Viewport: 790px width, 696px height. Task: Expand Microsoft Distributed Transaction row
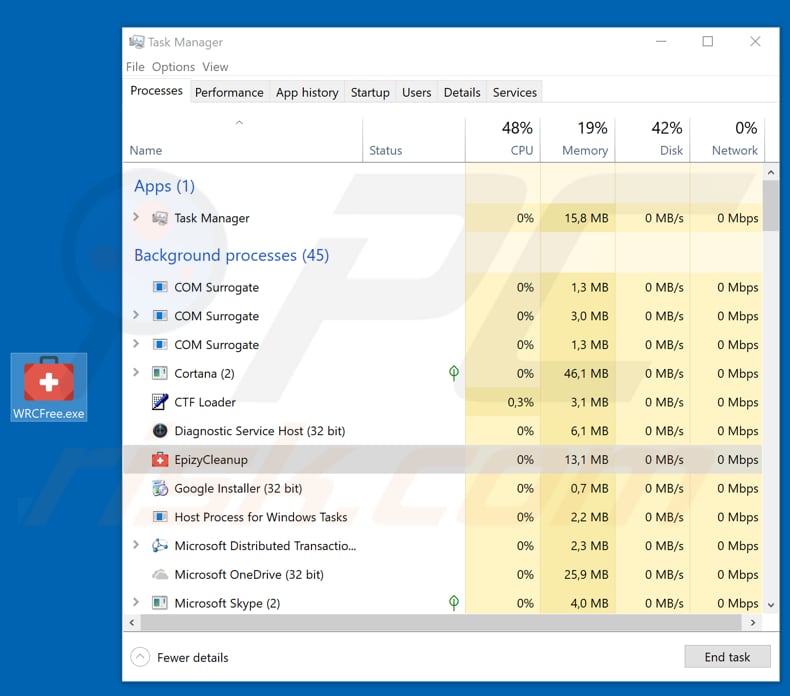136,545
